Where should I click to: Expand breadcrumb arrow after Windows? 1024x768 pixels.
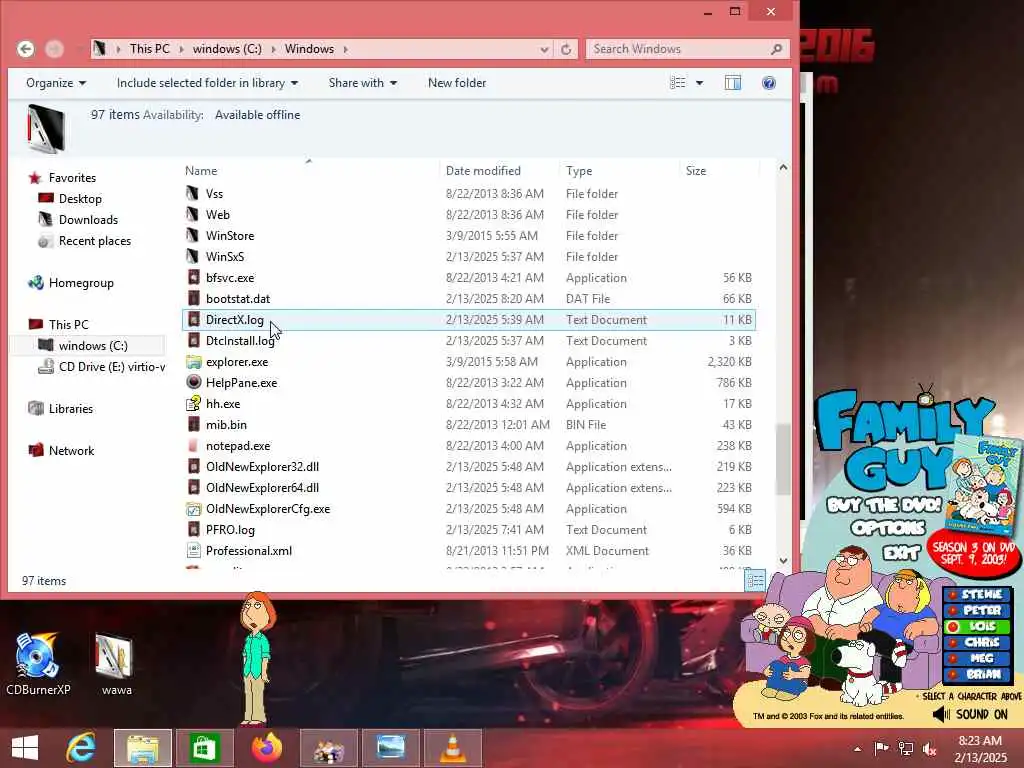coord(345,49)
